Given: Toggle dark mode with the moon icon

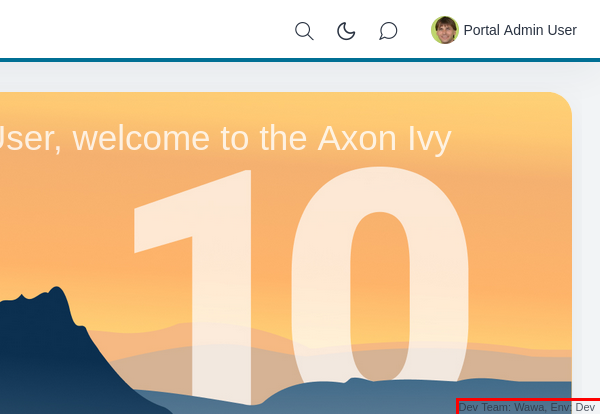Looking at the screenshot, I should coord(346,31).
